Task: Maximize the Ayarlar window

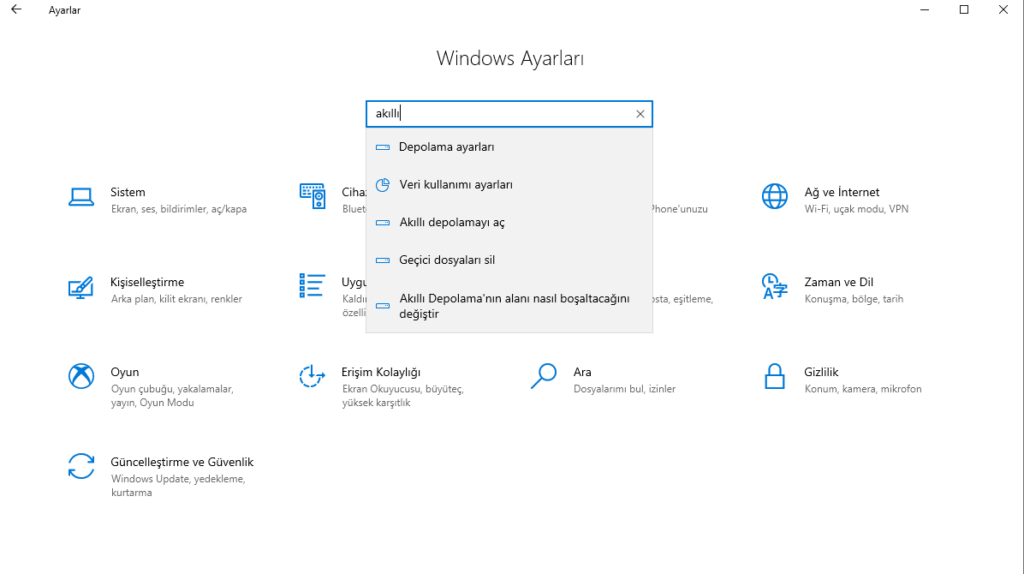Action: click(964, 10)
